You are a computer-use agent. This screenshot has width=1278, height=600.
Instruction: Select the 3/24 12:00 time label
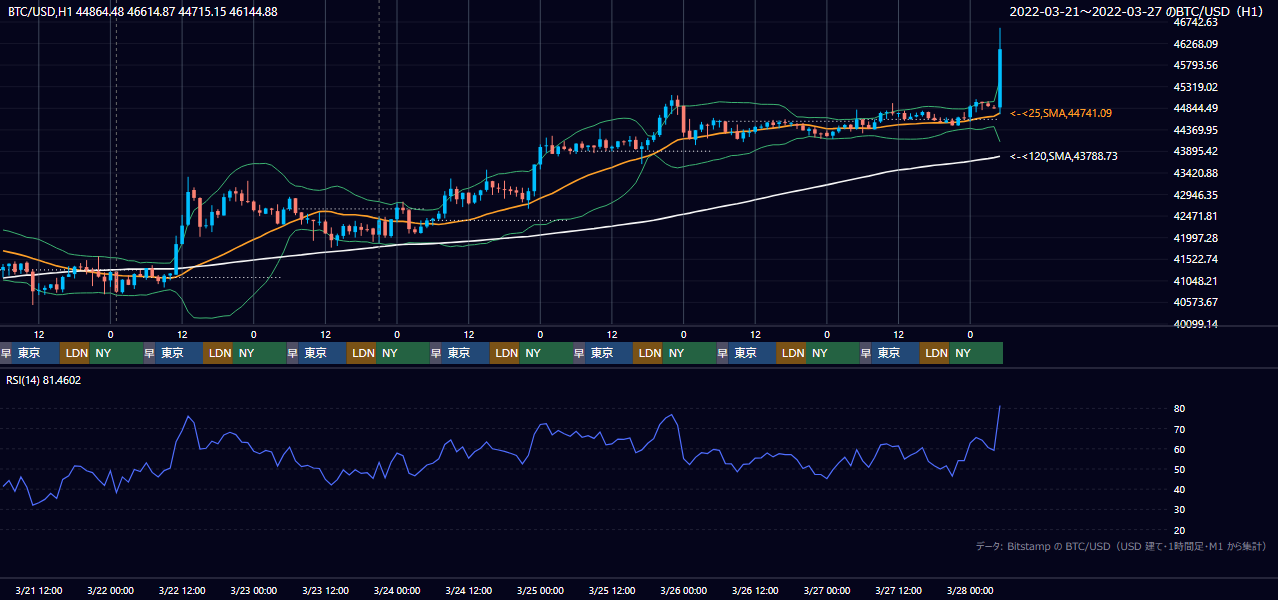(469, 590)
